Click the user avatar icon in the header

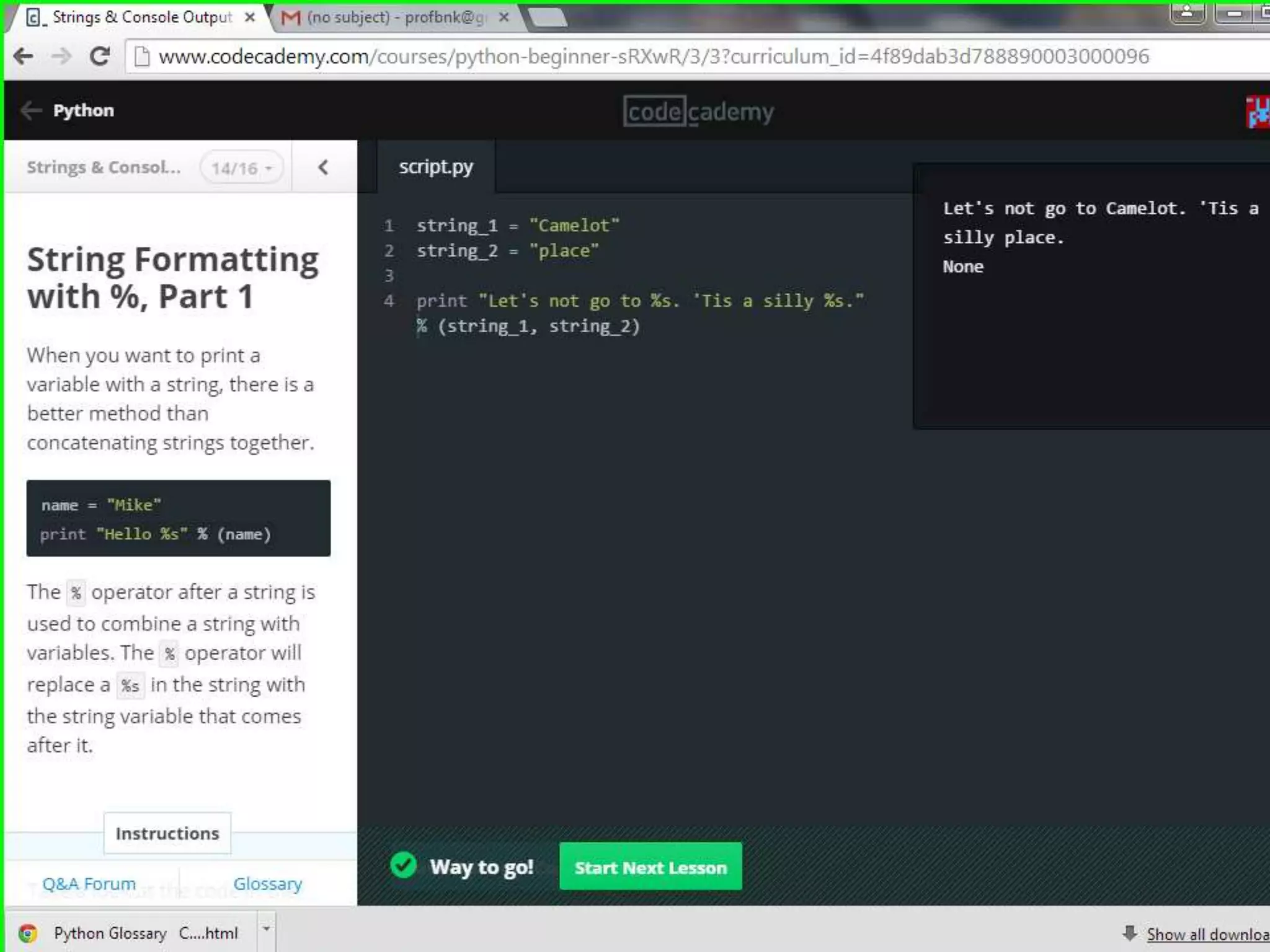click(1259, 112)
